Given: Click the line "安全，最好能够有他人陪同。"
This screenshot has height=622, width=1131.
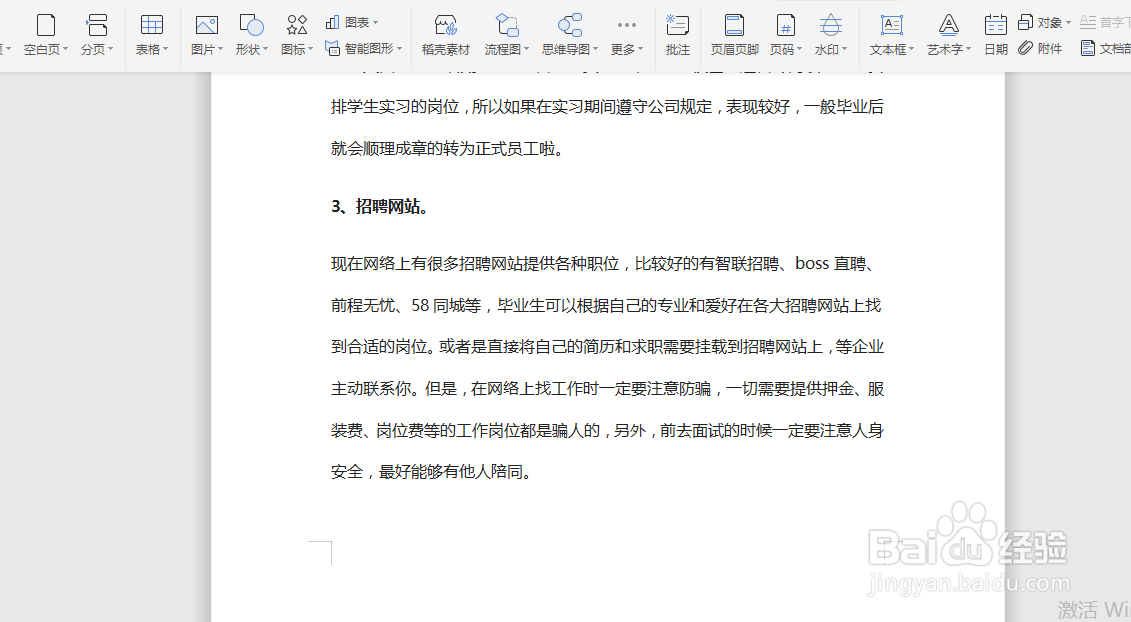Looking at the screenshot, I should click(x=431, y=472).
